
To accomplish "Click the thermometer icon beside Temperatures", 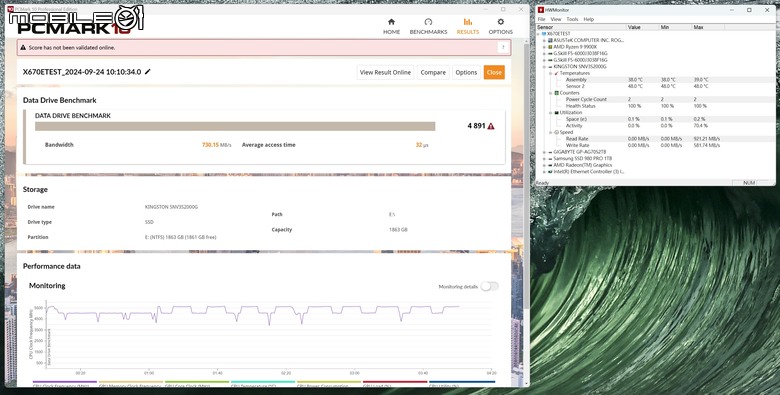I will pyautogui.click(x=557, y=73).
